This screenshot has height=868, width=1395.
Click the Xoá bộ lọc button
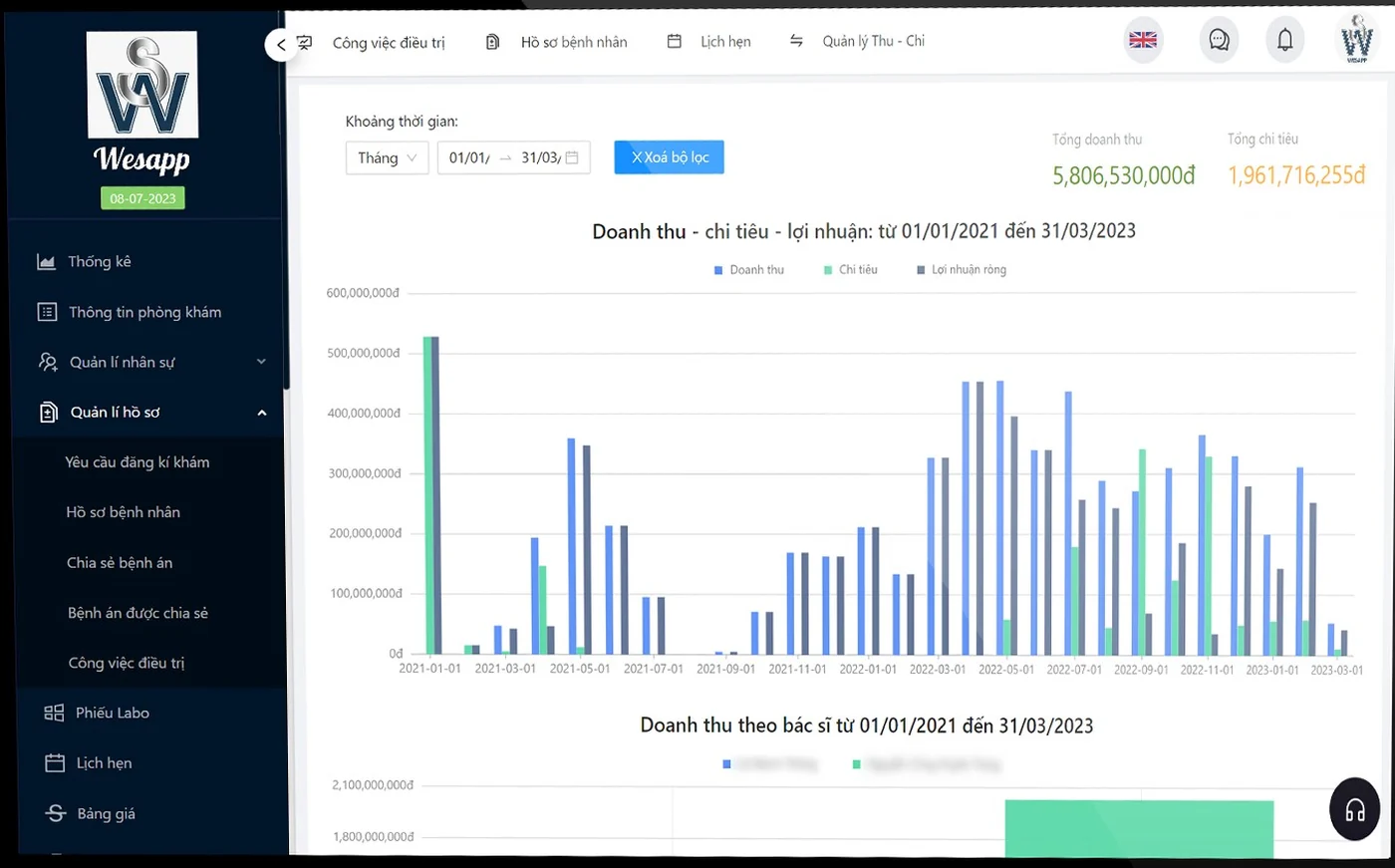[670, 157]
